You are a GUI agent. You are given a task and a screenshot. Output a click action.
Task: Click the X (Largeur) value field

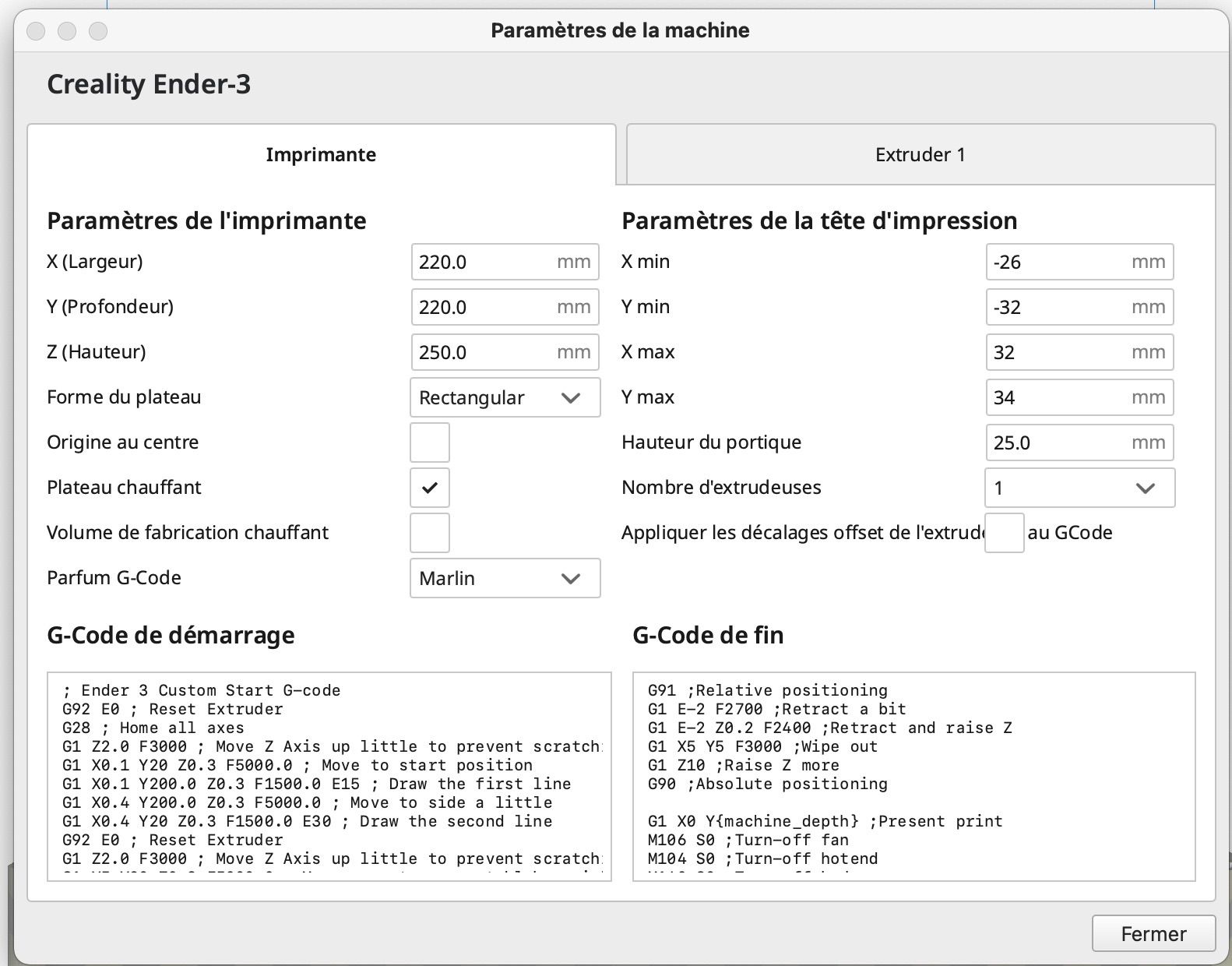[505, 262]
